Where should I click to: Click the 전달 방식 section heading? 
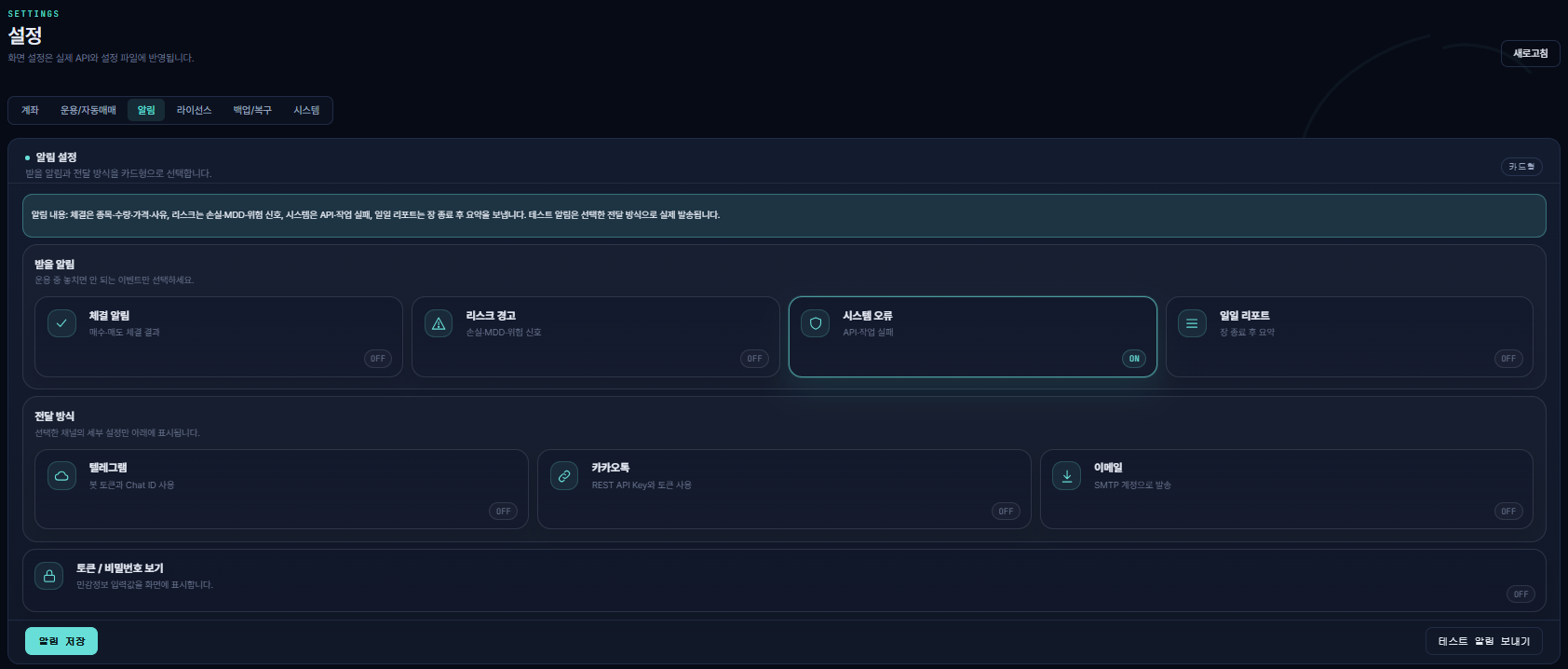pos(55,416)
